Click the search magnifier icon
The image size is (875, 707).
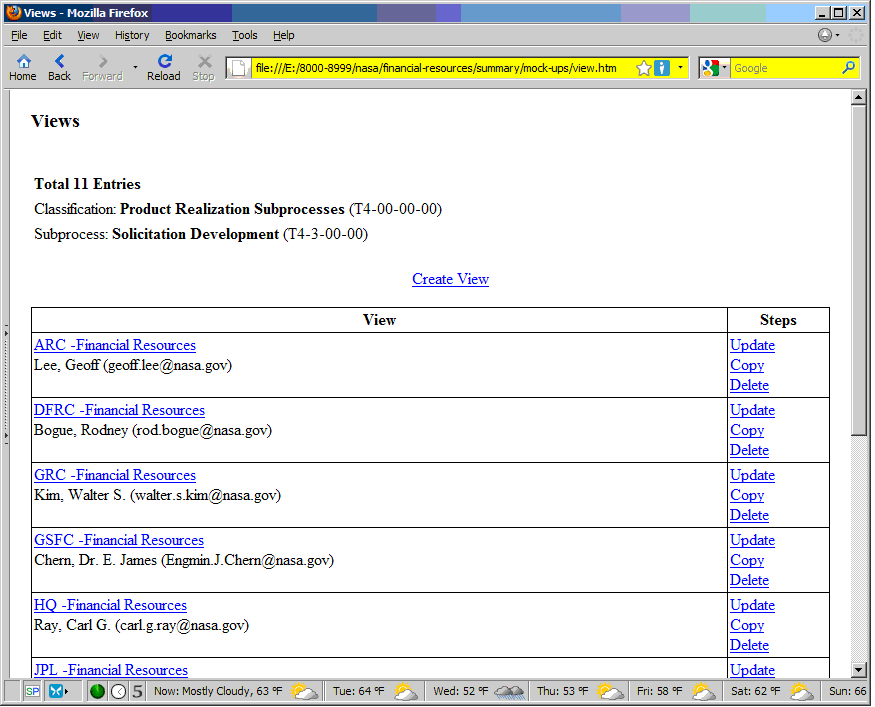(849, 68)
